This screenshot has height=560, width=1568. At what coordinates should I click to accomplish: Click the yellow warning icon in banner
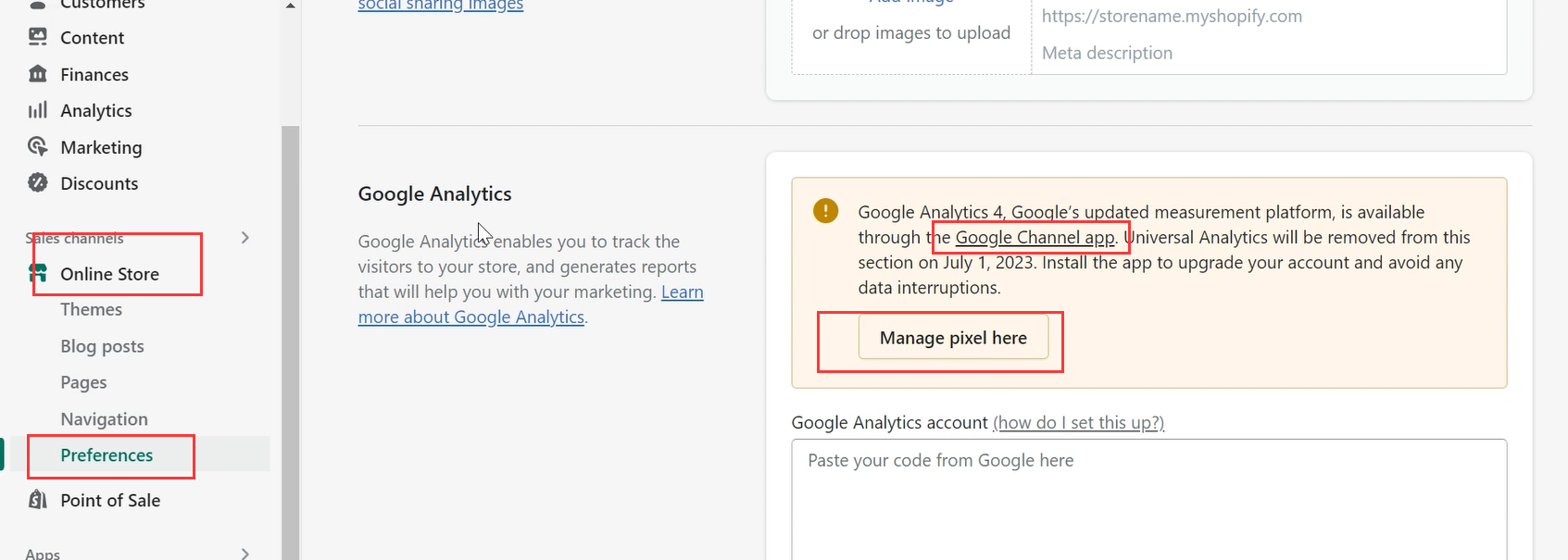tap(825, 211)
